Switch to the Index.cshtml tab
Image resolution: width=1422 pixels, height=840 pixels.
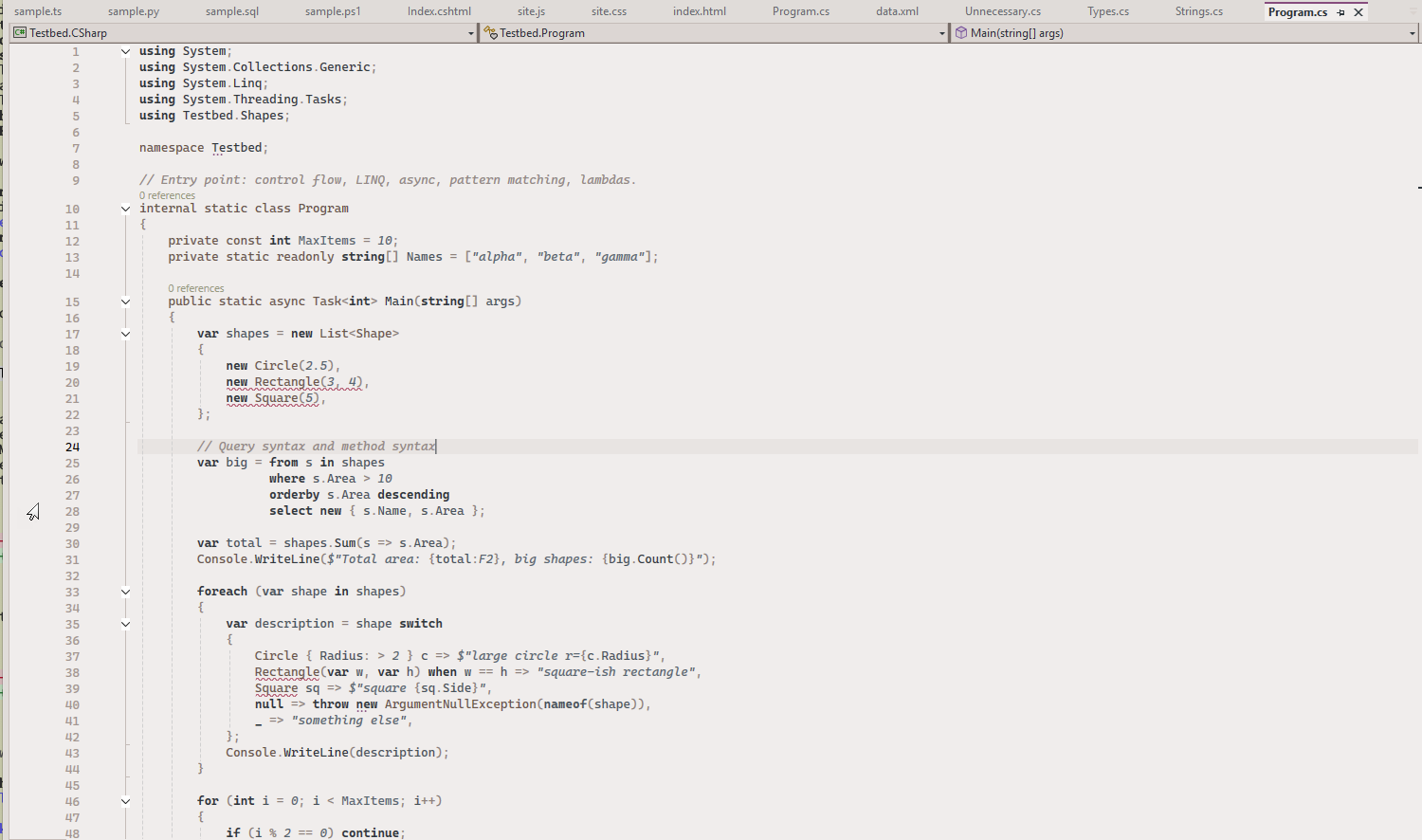pyautogui.click(x=439, y=11)
